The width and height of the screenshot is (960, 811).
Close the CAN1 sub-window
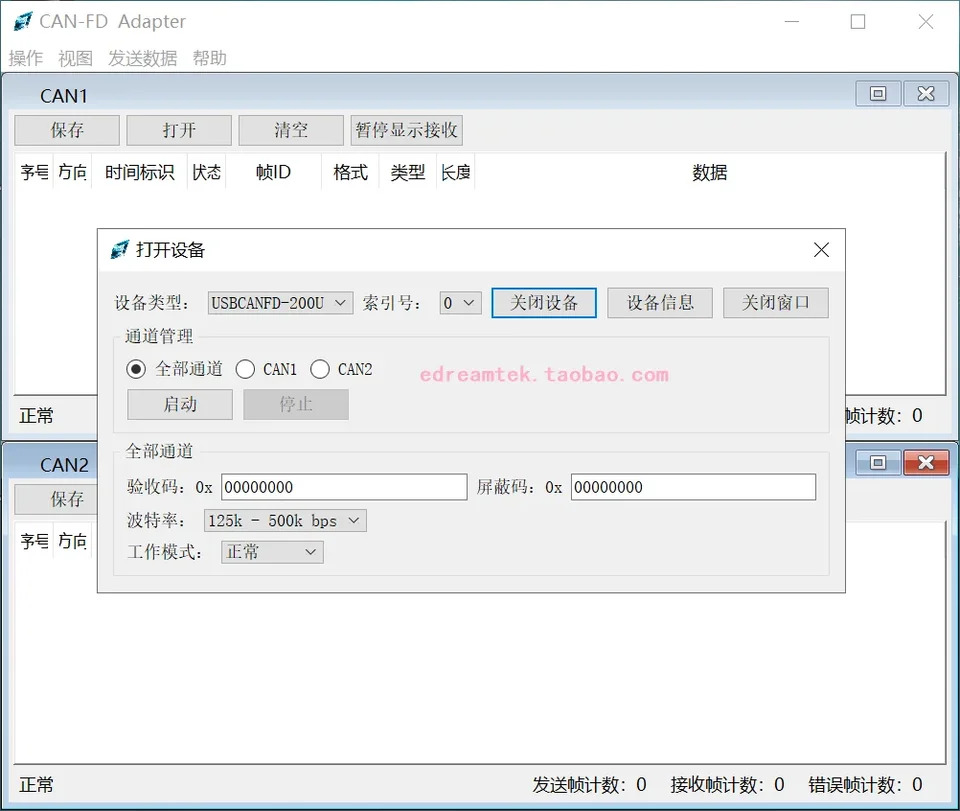click(x=926, y=94)
